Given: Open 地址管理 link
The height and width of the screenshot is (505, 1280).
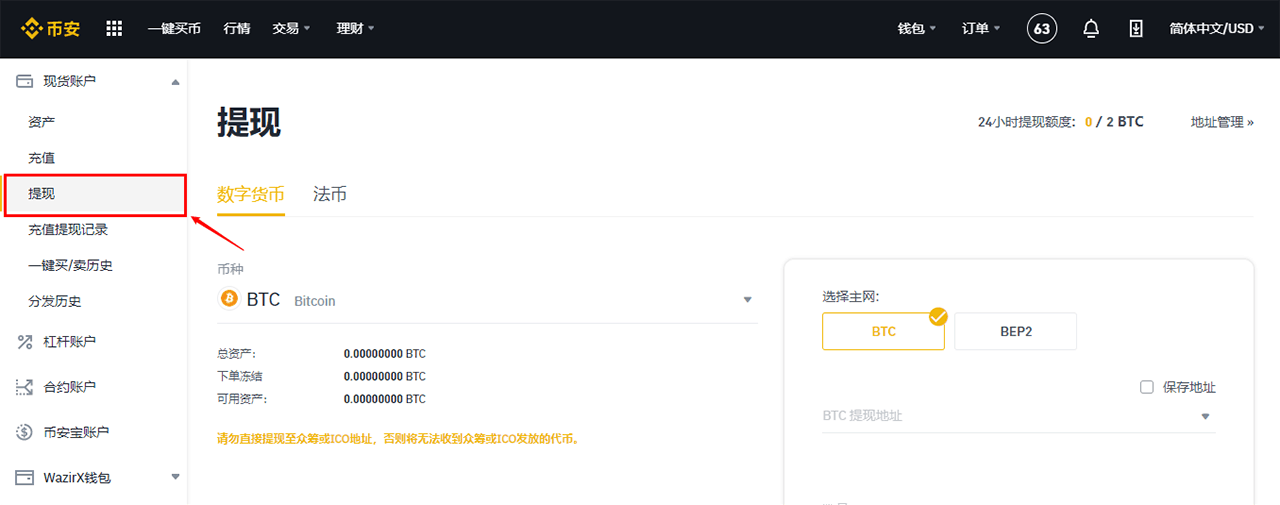Looking at the screenshot, I should click(x=1222, y=122).
